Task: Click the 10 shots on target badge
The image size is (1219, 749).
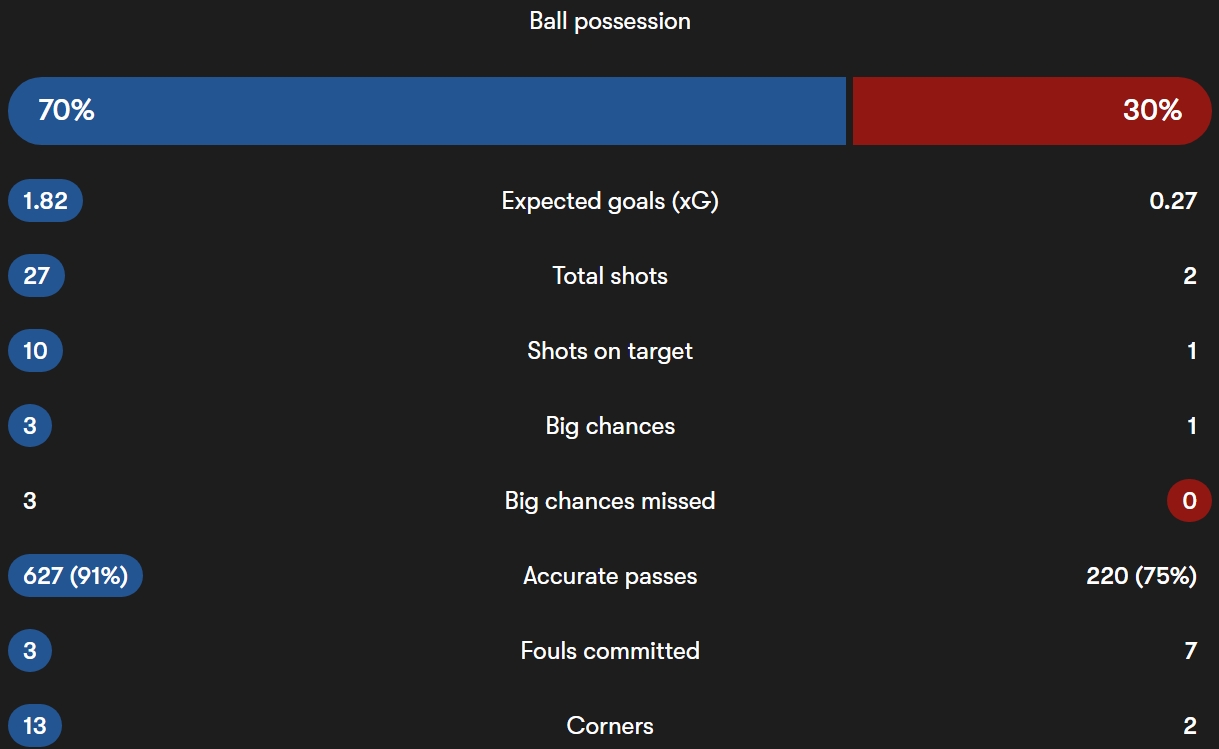Action: (x=35, y=351)
